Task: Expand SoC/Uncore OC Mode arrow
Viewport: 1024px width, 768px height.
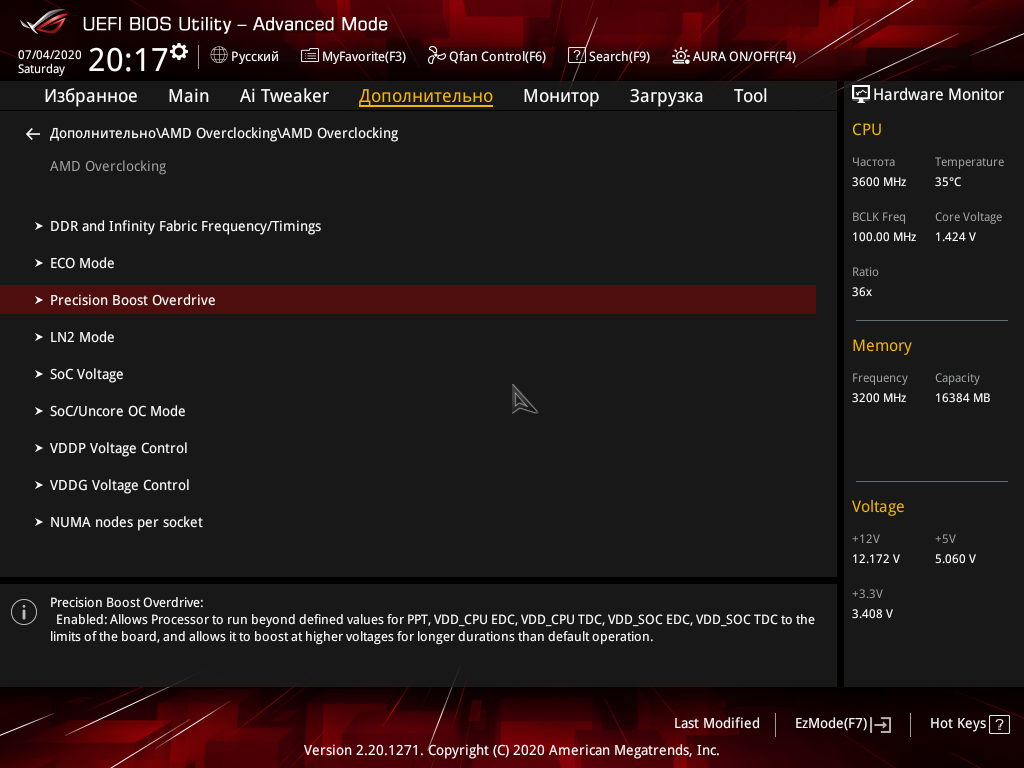Action: coord(39,411)
